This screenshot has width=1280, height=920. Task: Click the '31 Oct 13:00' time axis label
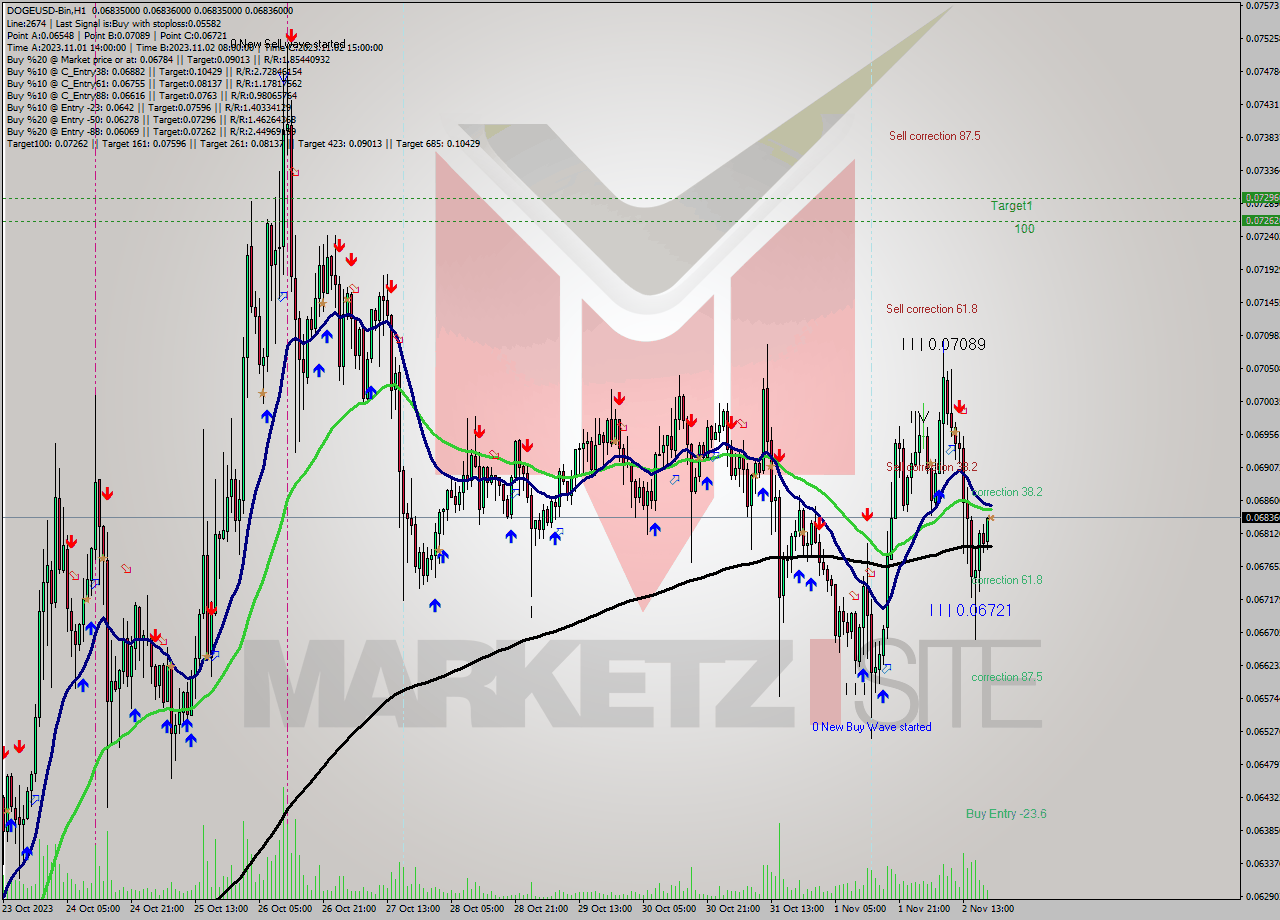[796, 909]
